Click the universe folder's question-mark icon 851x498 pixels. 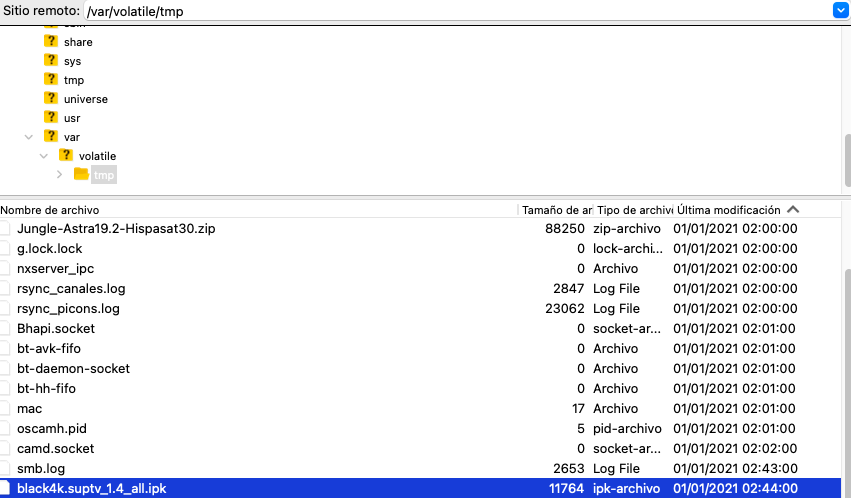51,99
